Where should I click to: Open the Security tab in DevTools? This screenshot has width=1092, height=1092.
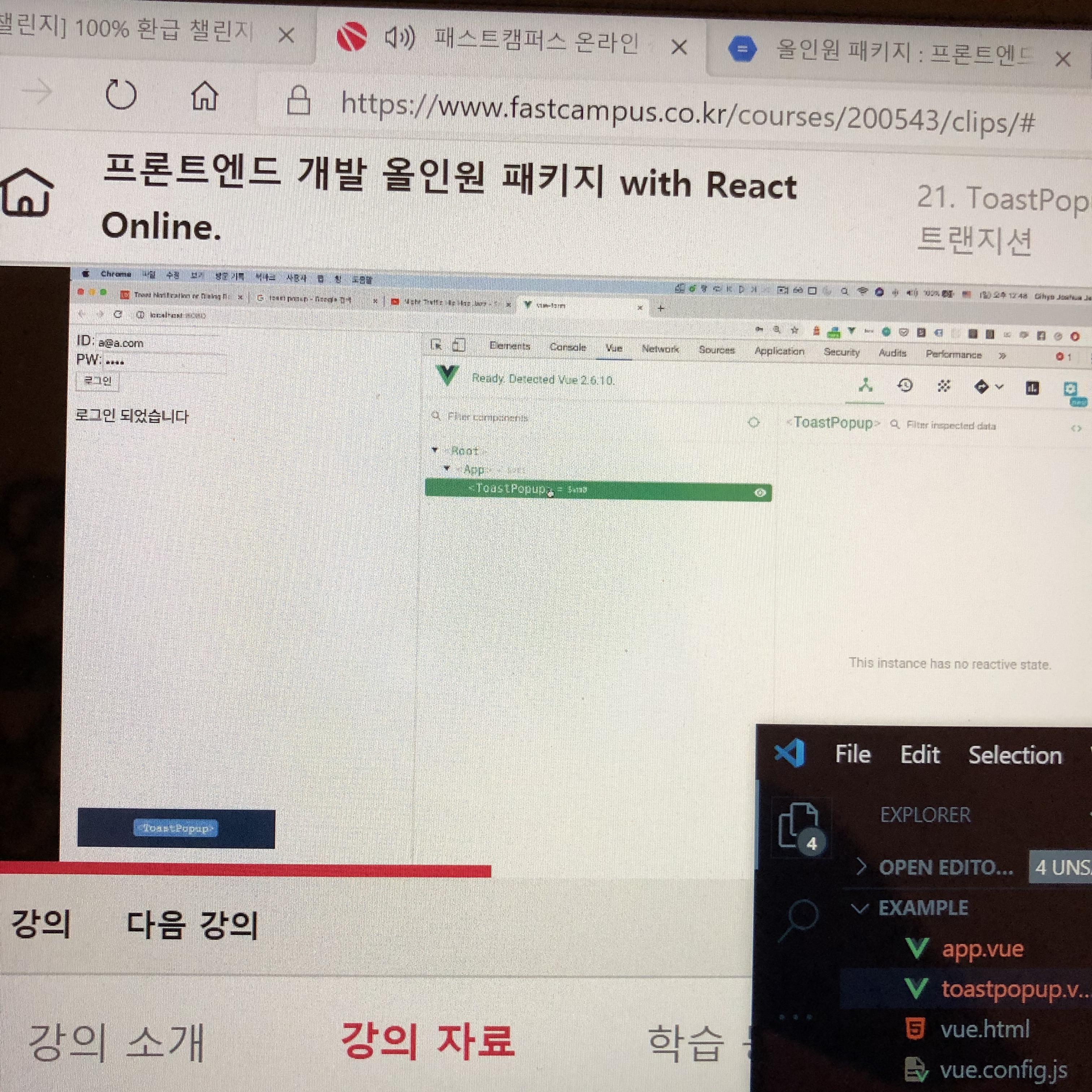(x=841, y=352)
